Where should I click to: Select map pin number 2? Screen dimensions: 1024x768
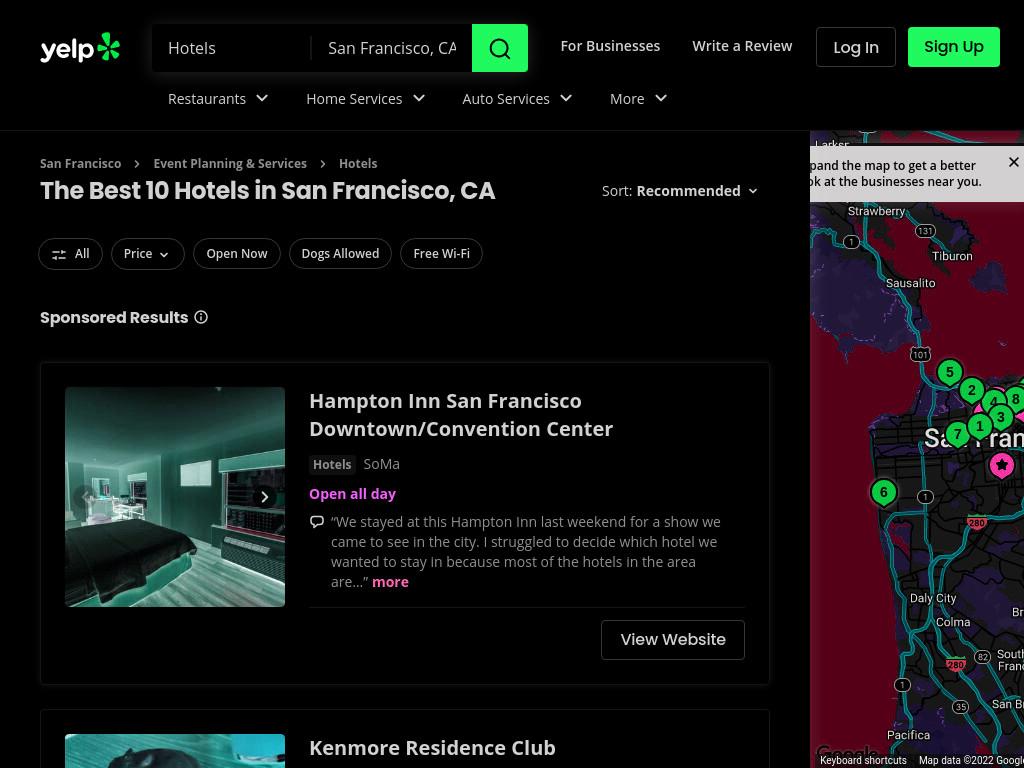(x=971, y=391)
